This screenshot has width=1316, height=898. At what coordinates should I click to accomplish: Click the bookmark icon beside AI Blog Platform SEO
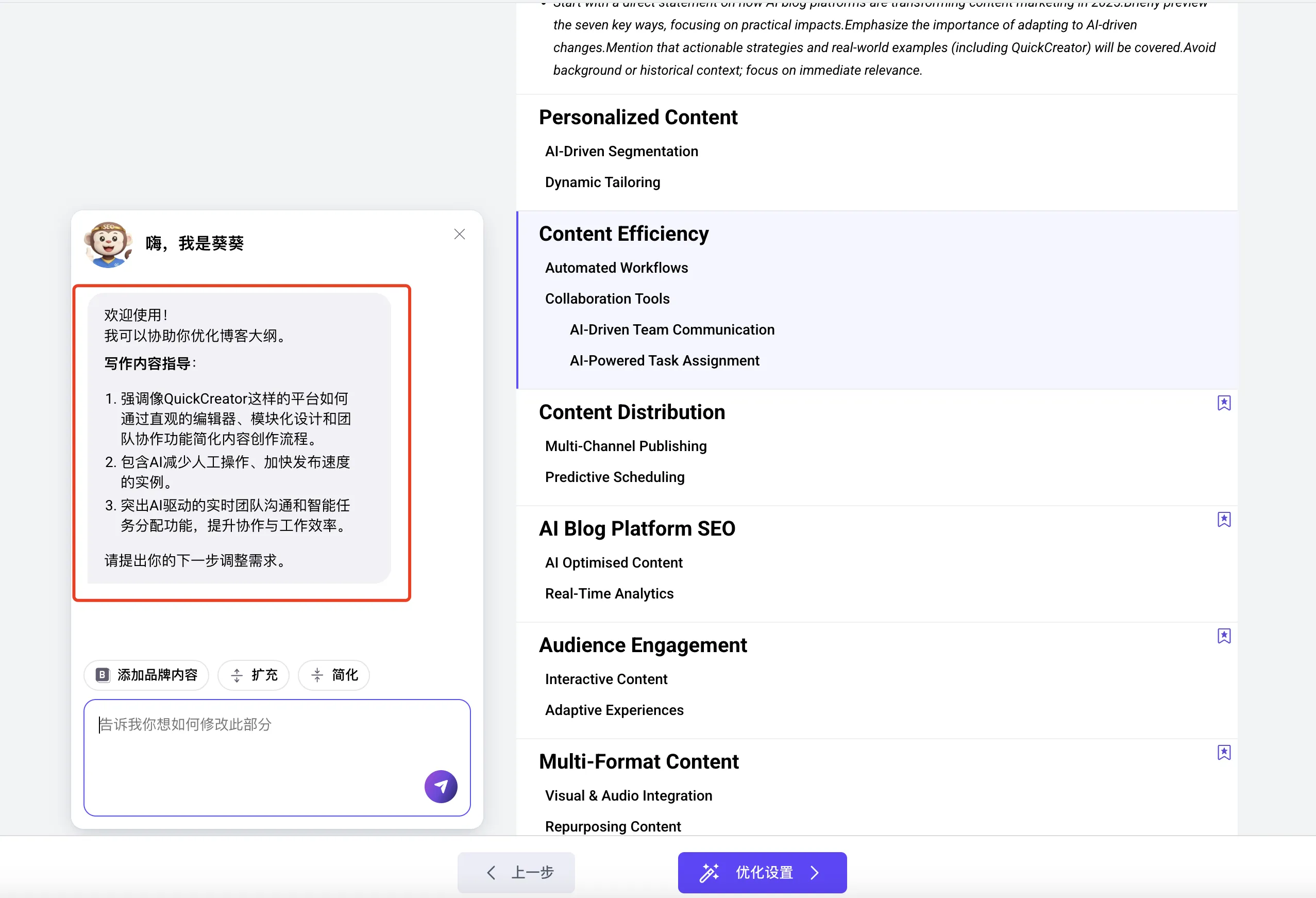click(1224, 520)
